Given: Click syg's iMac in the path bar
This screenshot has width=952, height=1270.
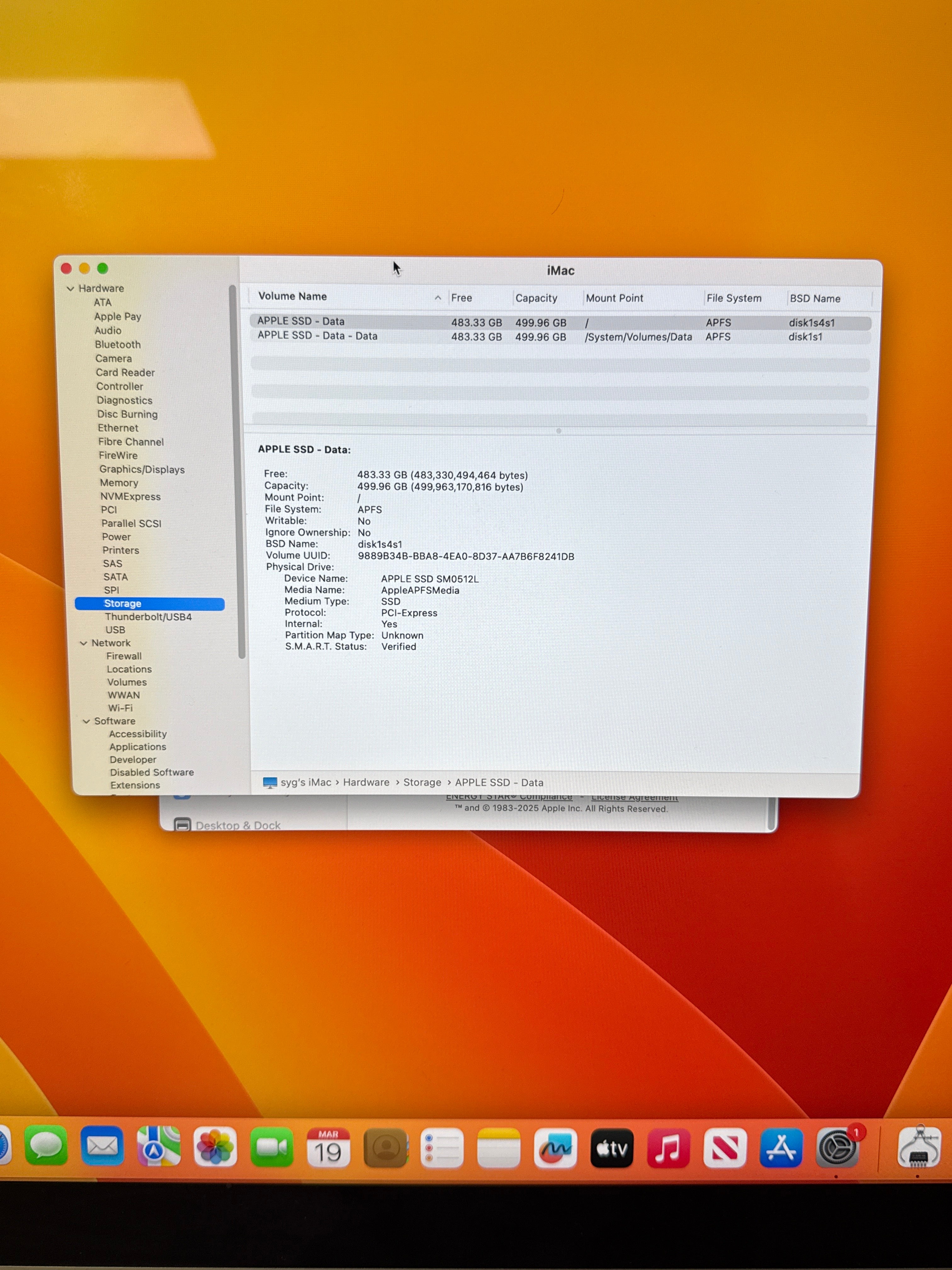Looking at the screenshot, I should pos(306,783).
